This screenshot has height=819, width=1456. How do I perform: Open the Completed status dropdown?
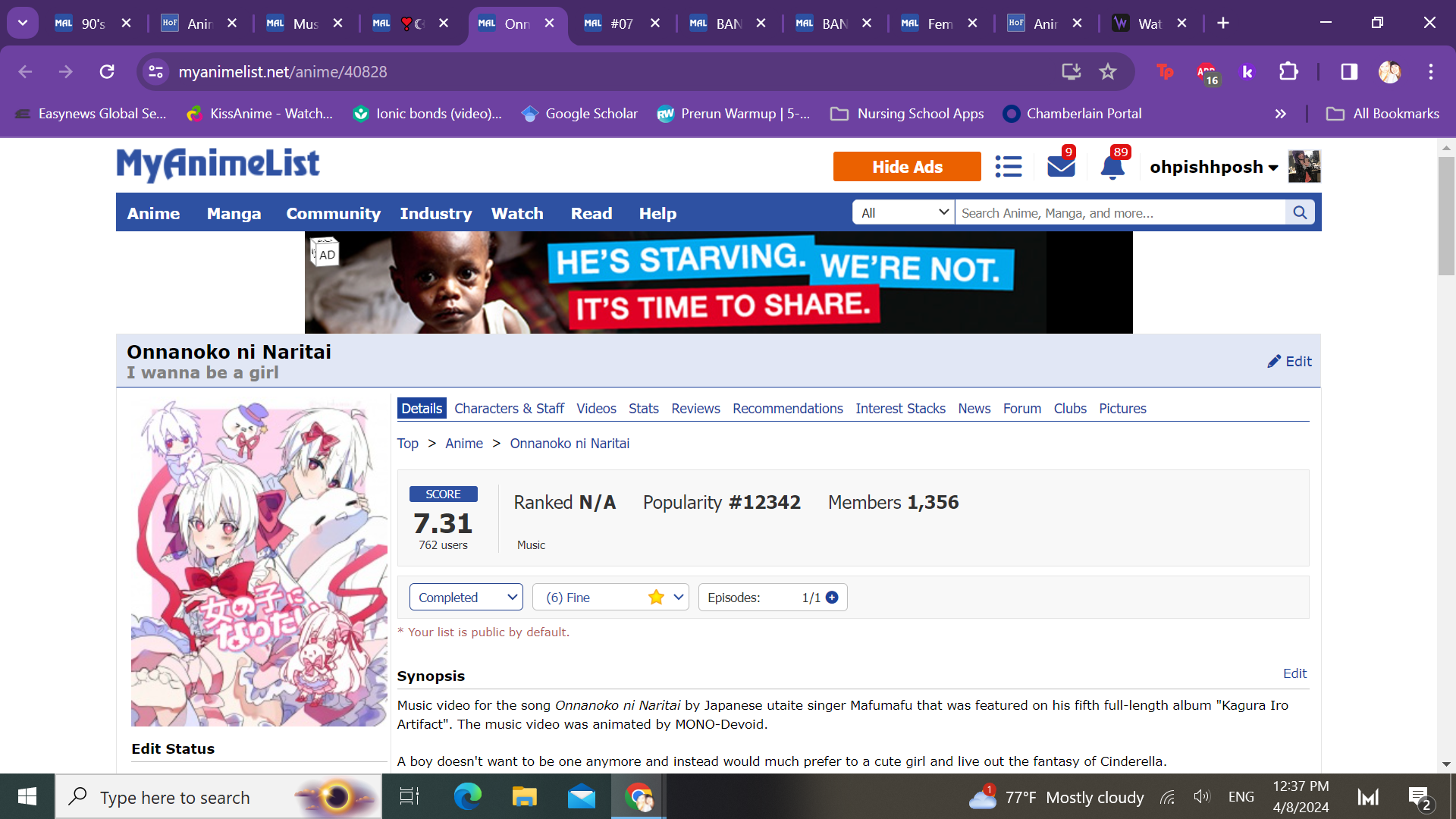[x=466, y=598]
